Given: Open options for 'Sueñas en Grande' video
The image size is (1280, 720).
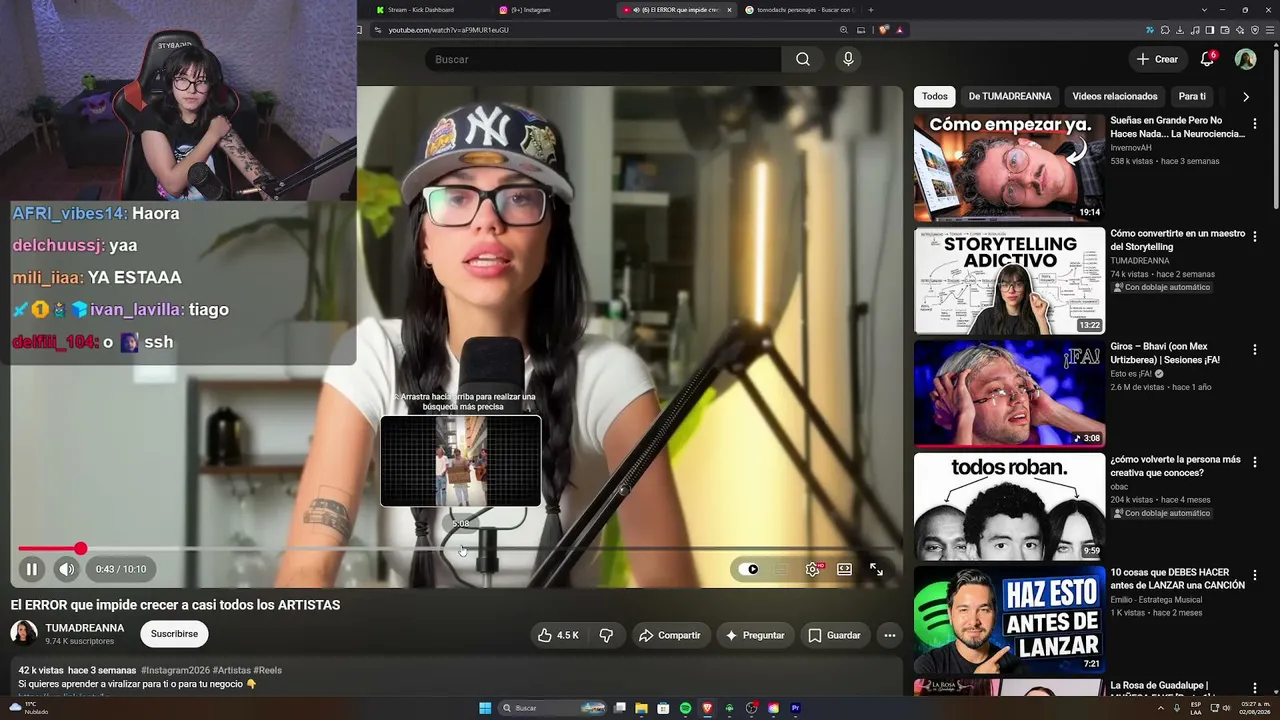Looking at the screenshot, I should [x=1254, y=125].
